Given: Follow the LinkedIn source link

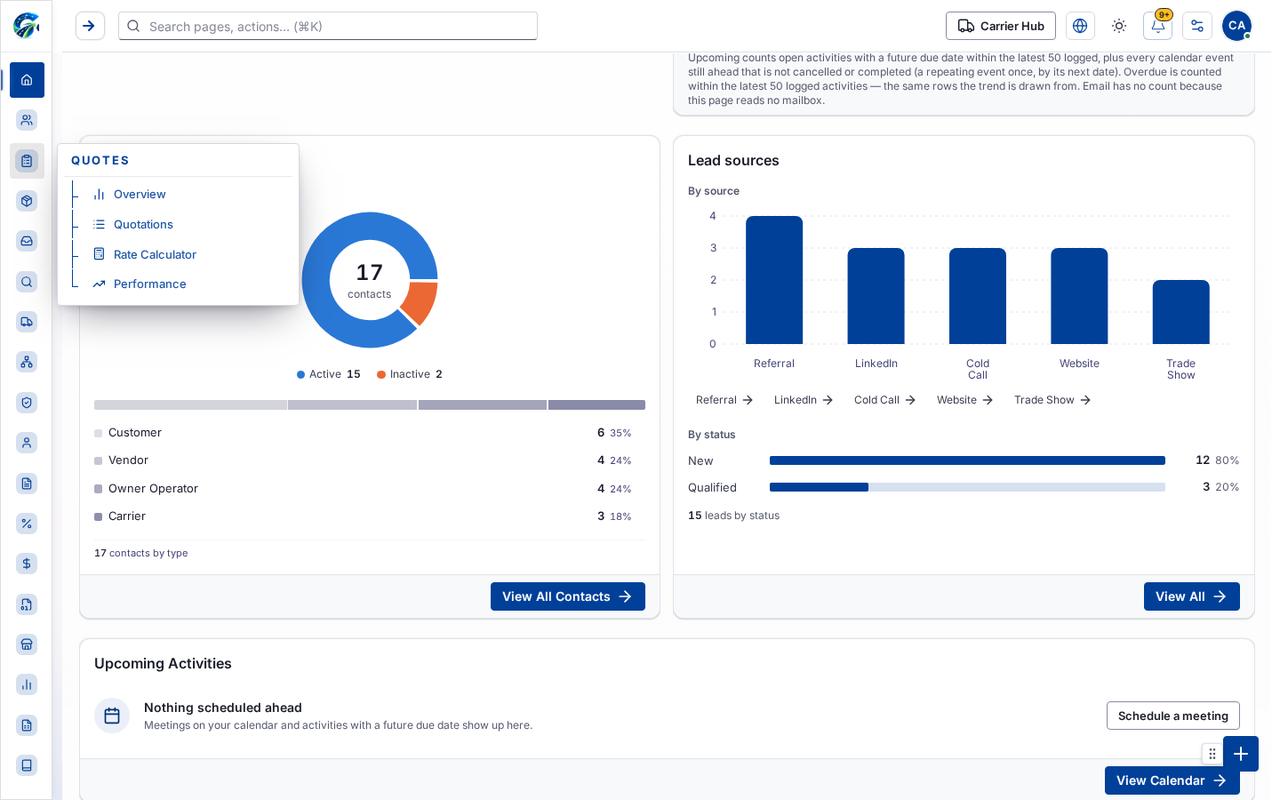Looking at the screenshot, I should 803,400.
